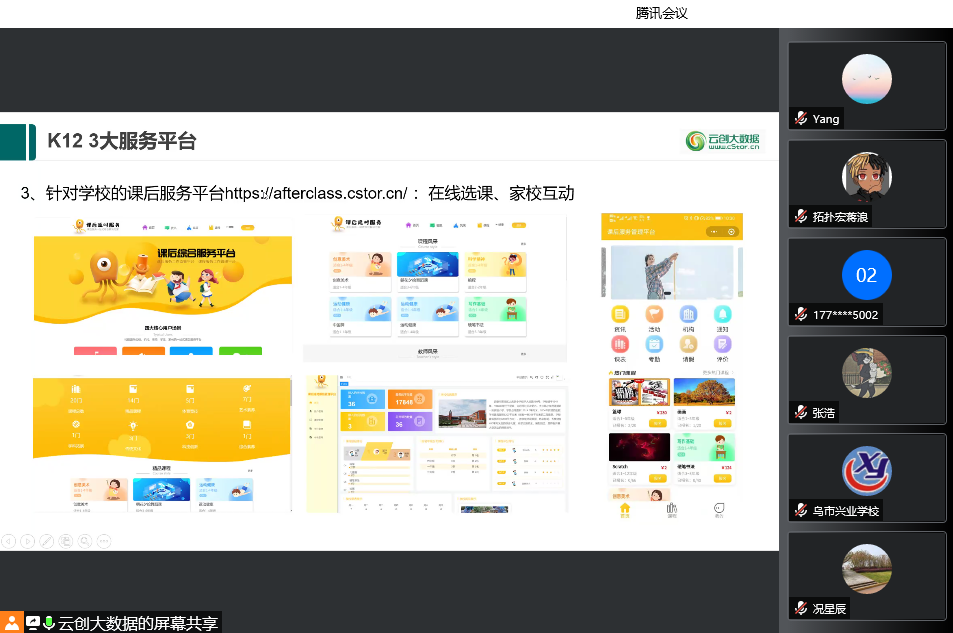Click the blue 02 avatar of 177****5002
The width and height of the screenshot is (953, 633).
pos(866,275)
